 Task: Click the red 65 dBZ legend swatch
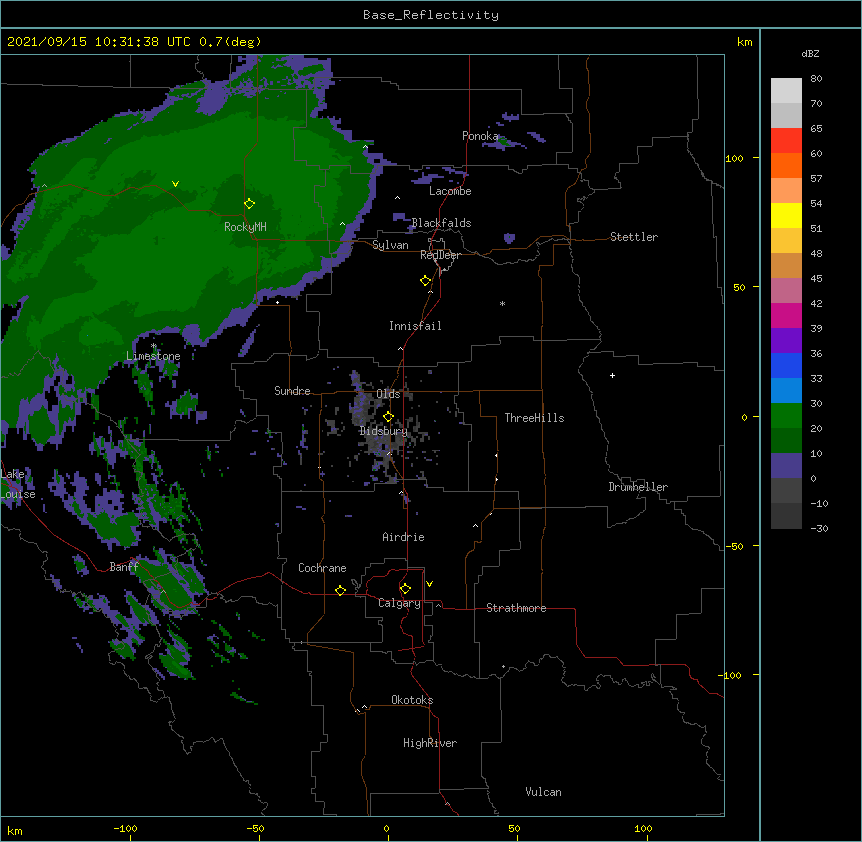coord(786,141)
